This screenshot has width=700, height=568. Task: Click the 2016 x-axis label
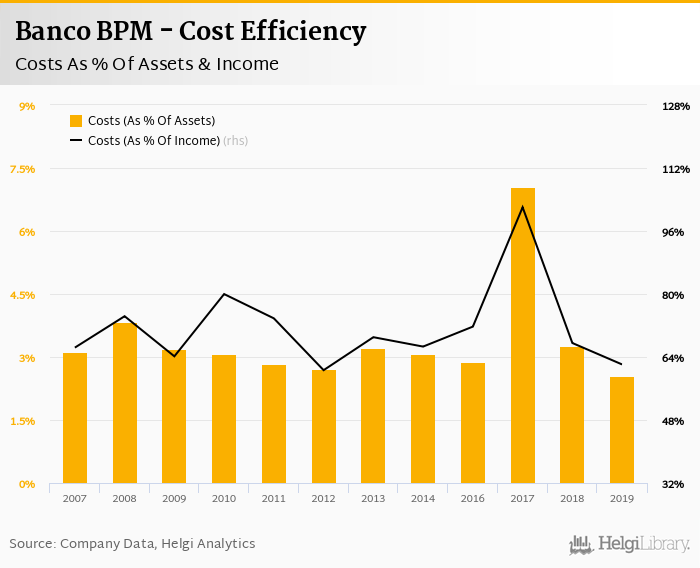tap(473, 498)
